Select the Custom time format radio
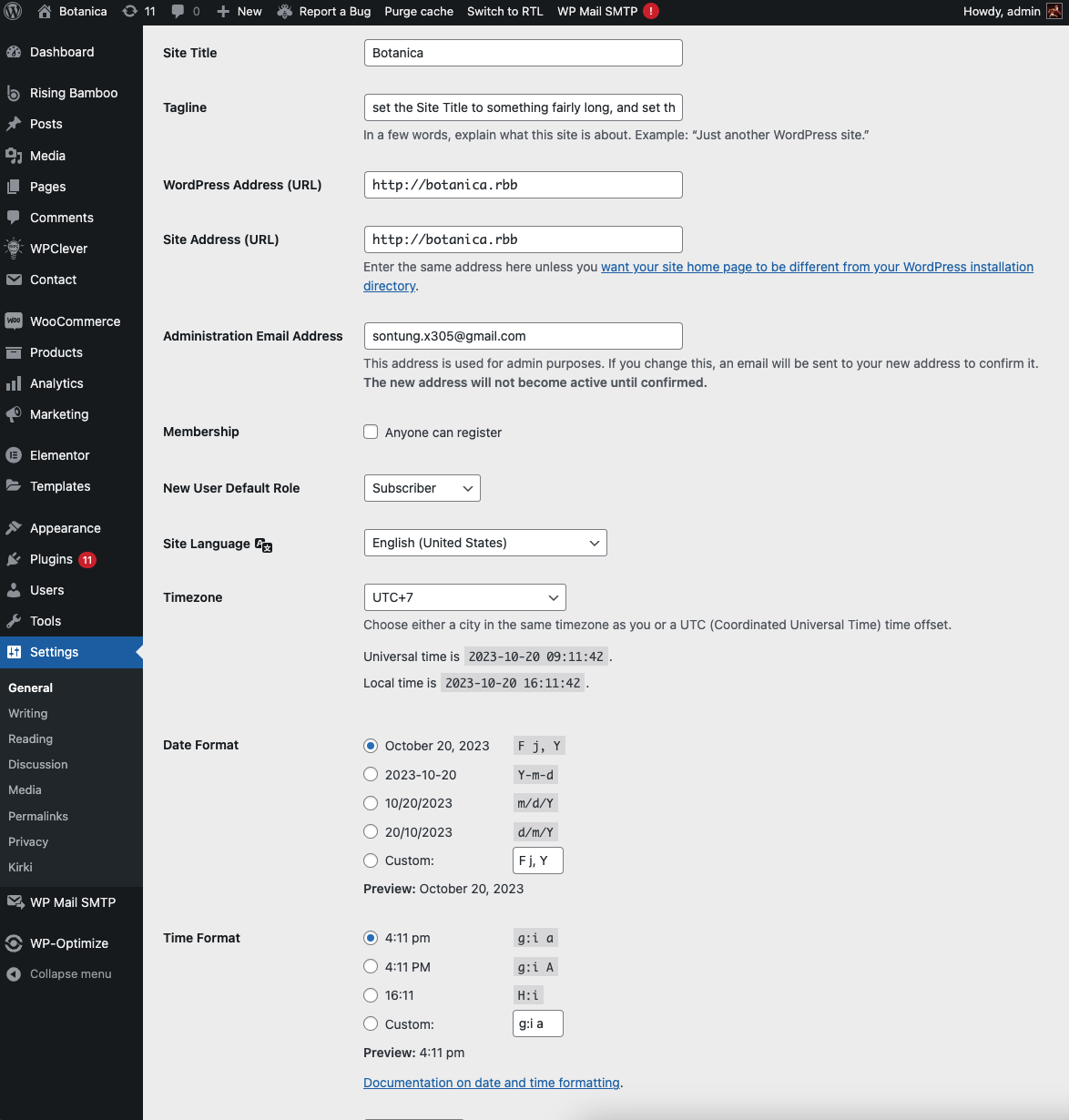Screen dimensions: 1069x1120 [x=371, y=1023]
